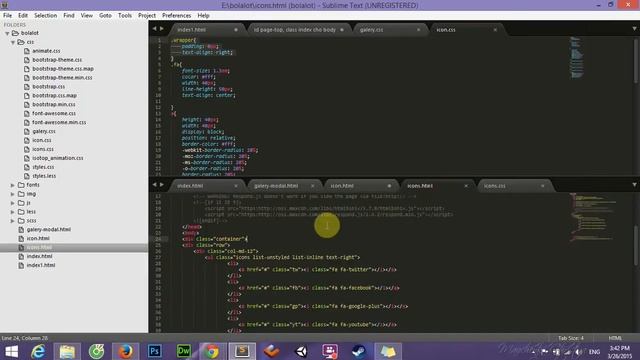This screenshot has width=640, height=360.
Task: Open galery-modal.html file in sidebar
Action: point(49,229)
